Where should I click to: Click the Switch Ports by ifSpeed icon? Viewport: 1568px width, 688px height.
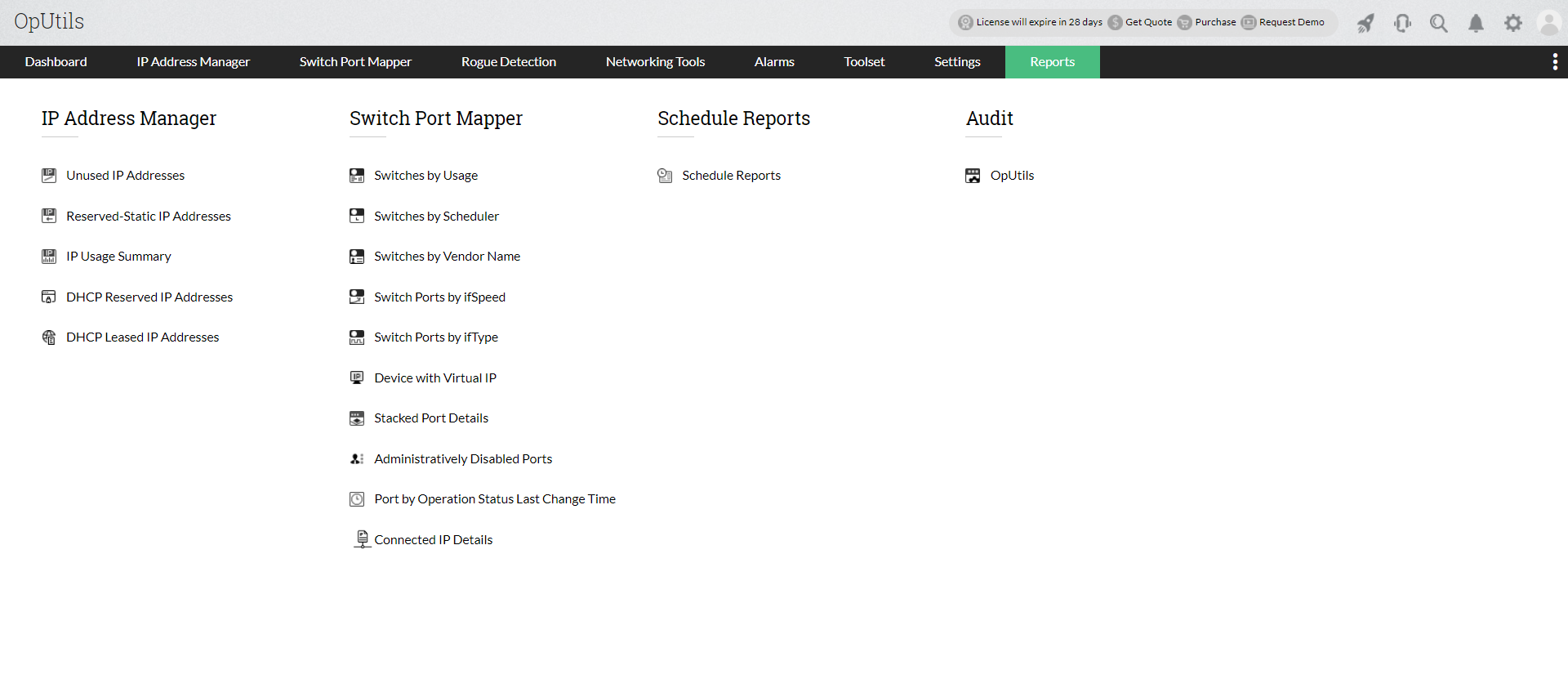pos(357,297)
